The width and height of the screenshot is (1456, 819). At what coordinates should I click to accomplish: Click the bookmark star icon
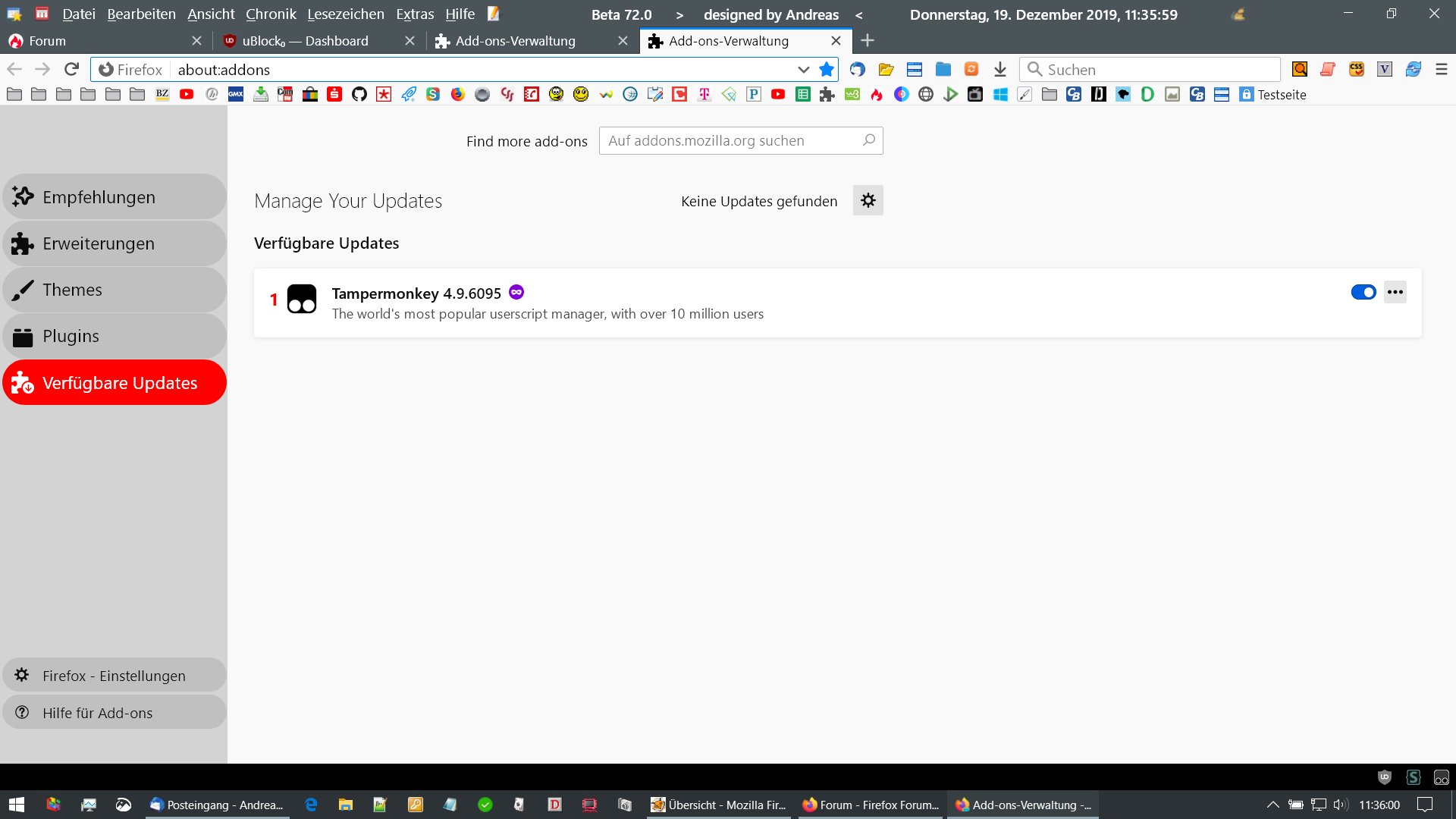[827, 69]
